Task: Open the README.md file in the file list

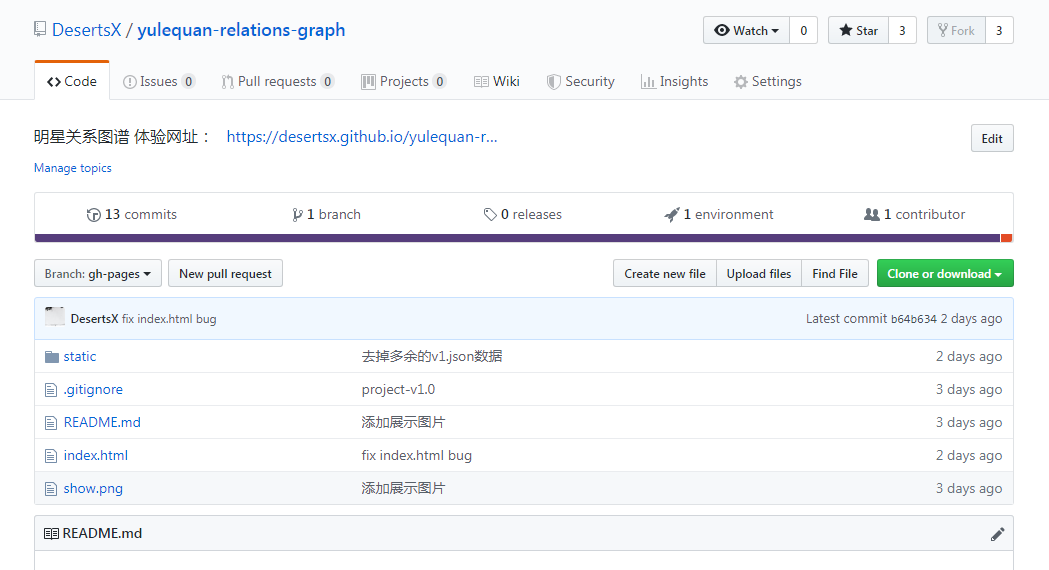Action: pos(102,422)
